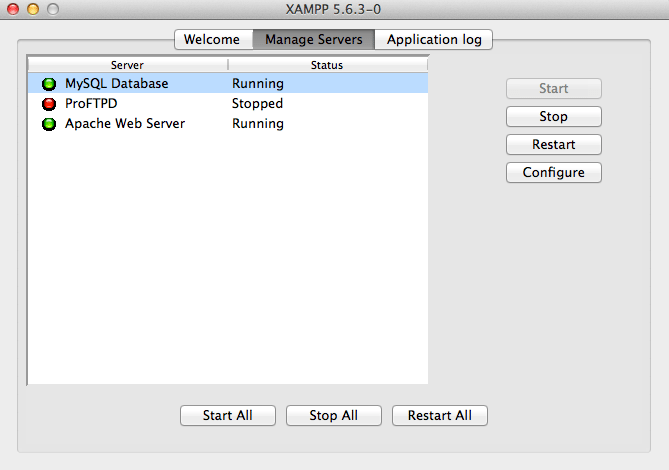Image resolution: width=669 pixels, height=470 pixels.
Task: Click the green status light beside MySQL Database
Action: tap(49, 84)
